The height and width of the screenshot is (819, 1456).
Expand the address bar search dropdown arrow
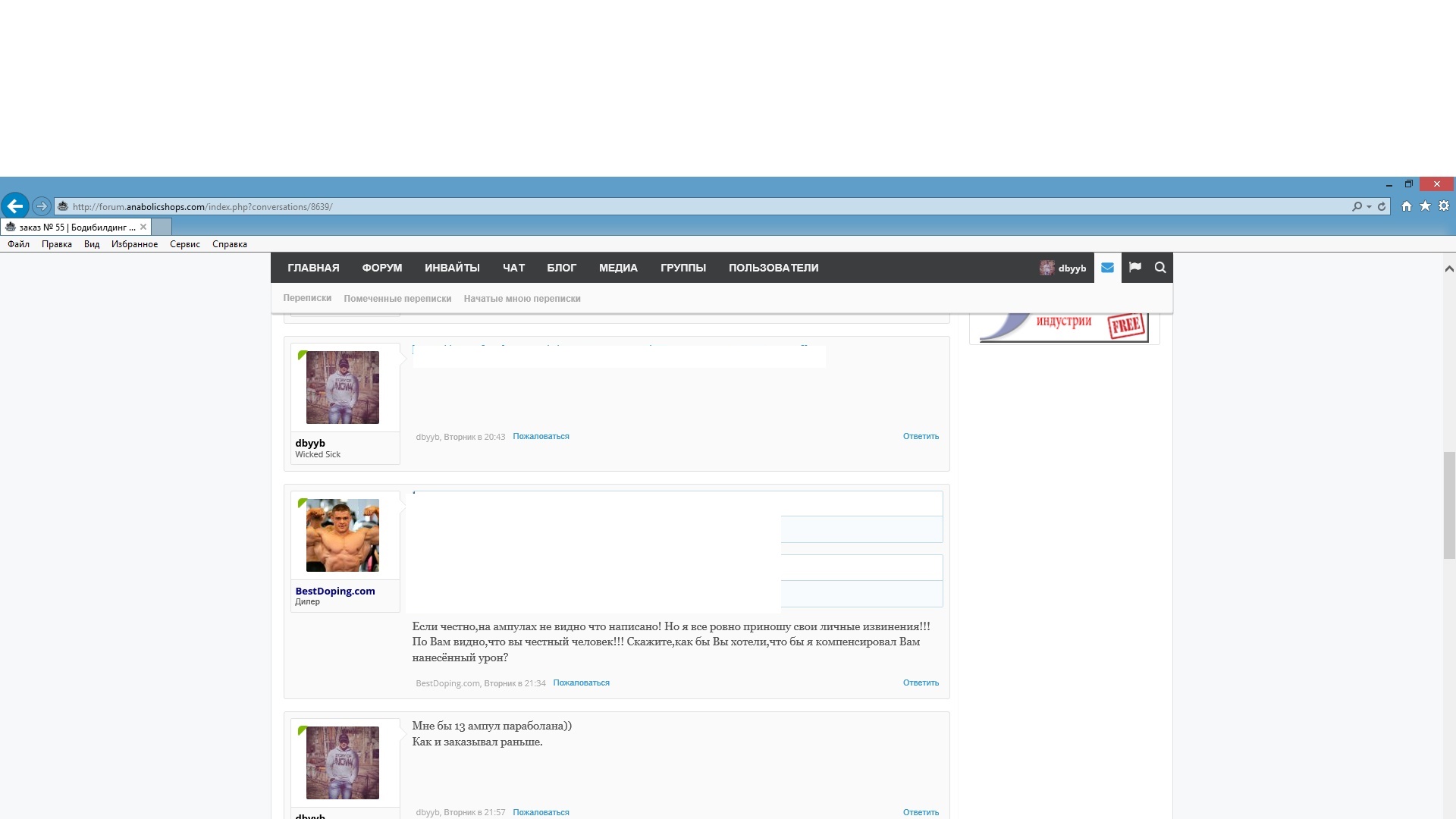coord(1369,206)
